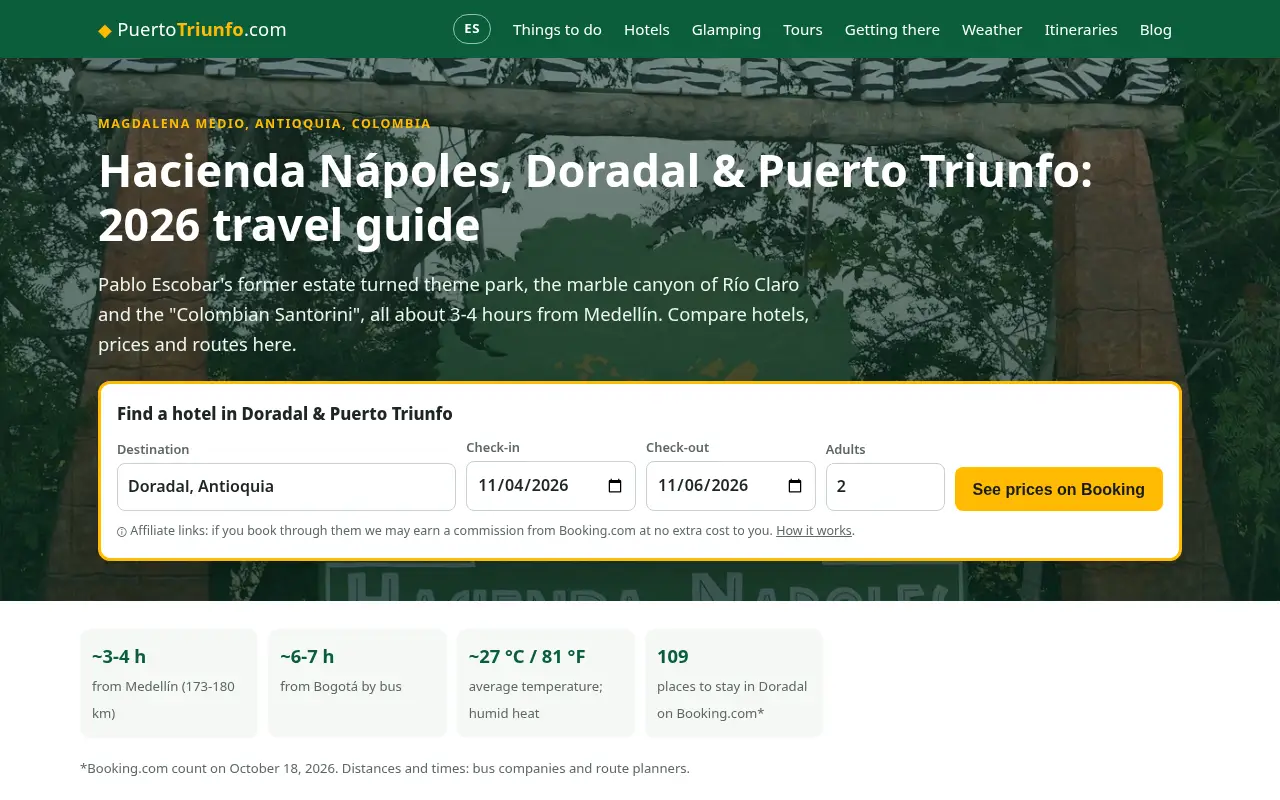Click the ~6-7 h from Bogotá stat
Image resolution: width=1280 pixels, height=800 pixels.
(357, 683)
